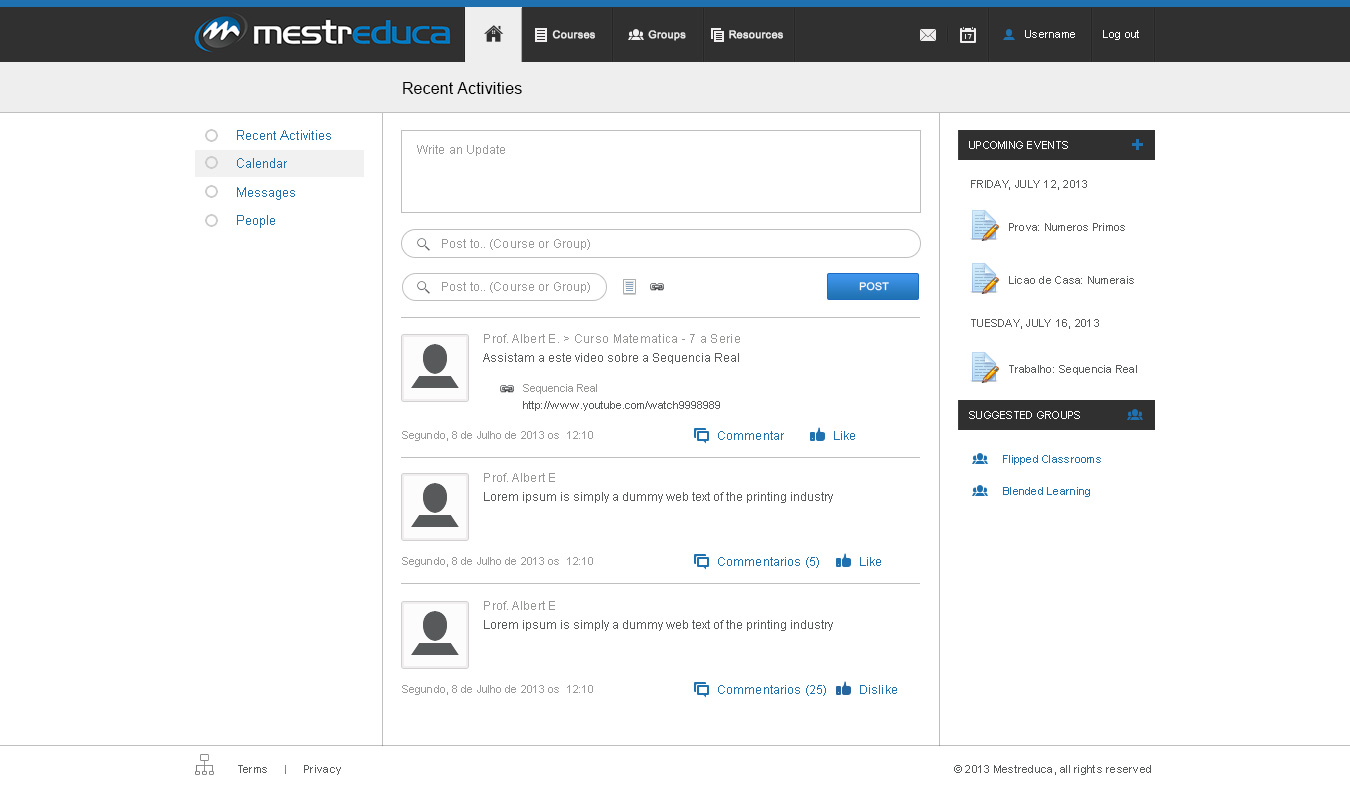Click Commentarios (5) on second post

click(767, 562)
